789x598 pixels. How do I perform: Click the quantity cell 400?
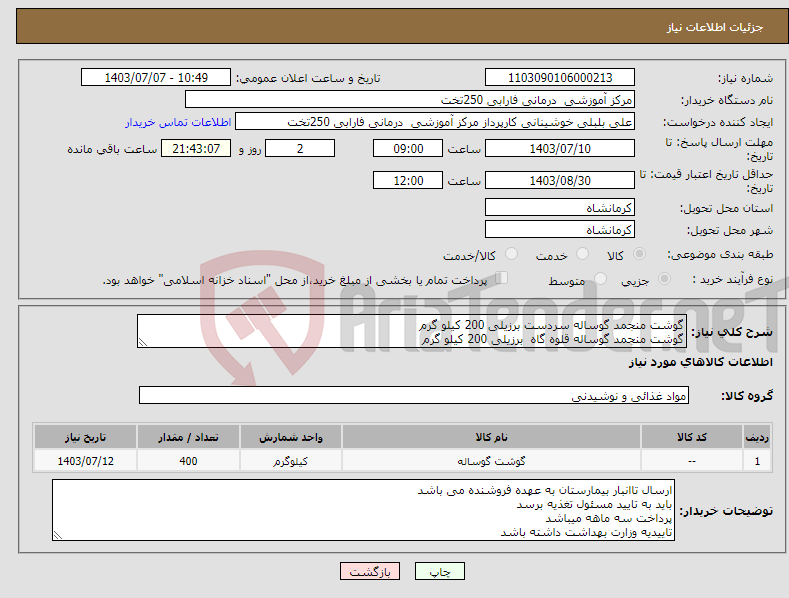[188, 461]
